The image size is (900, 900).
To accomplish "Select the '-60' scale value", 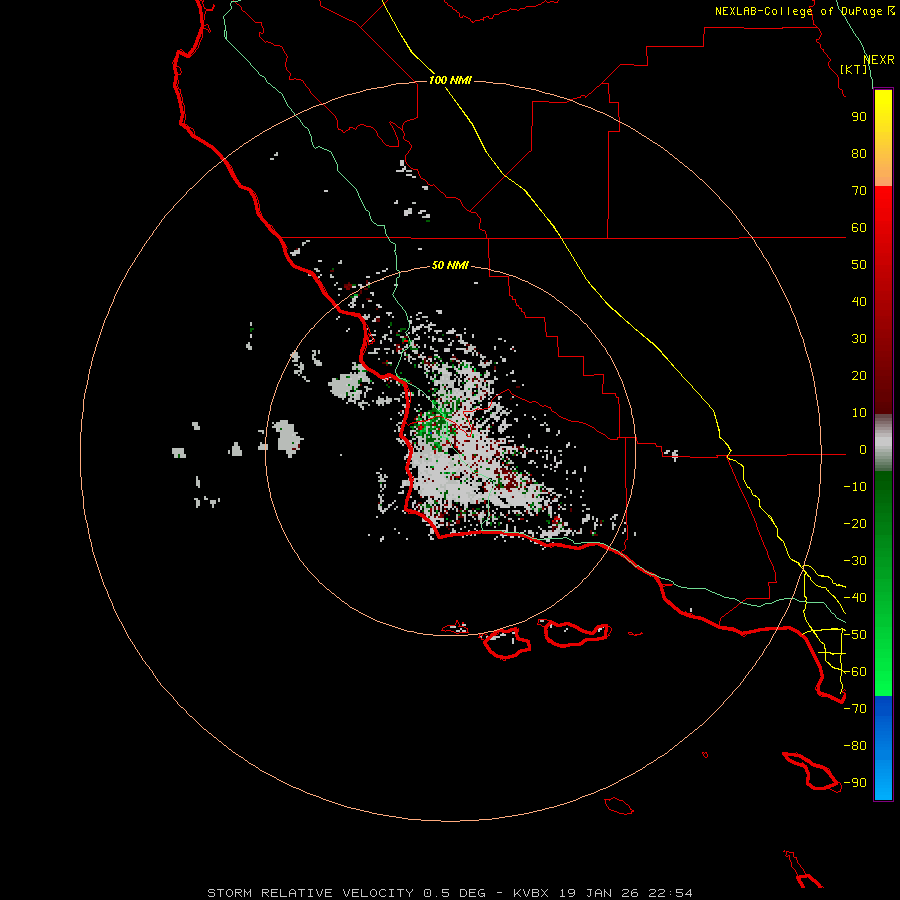I will (x=855, y=672).
